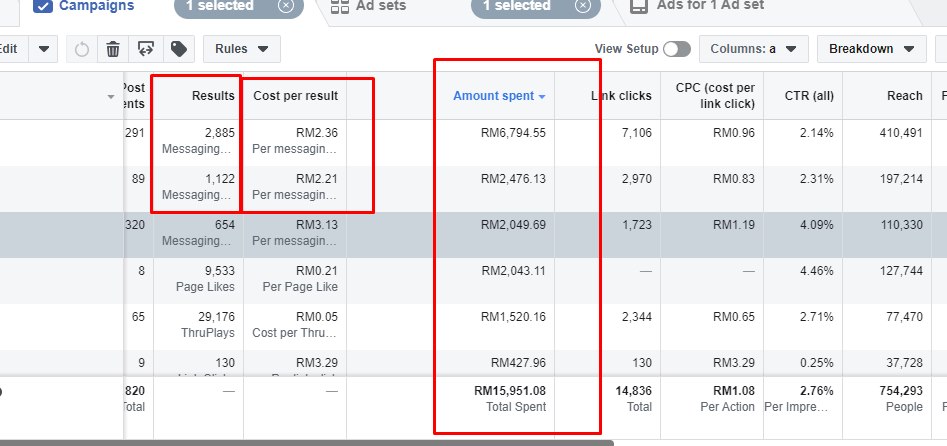Viewport: 947px width, 446px height.
Task: Click the refresh circular arrow icon
Action: tap(82, 49)
